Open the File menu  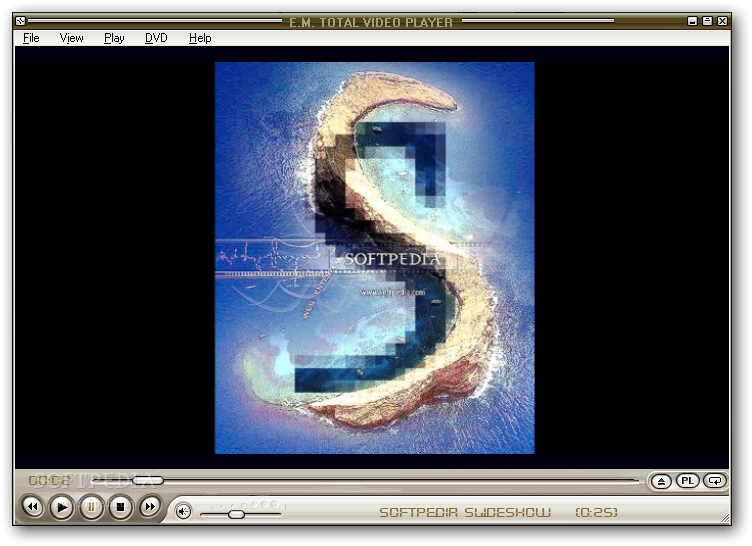tap(31, 38)
